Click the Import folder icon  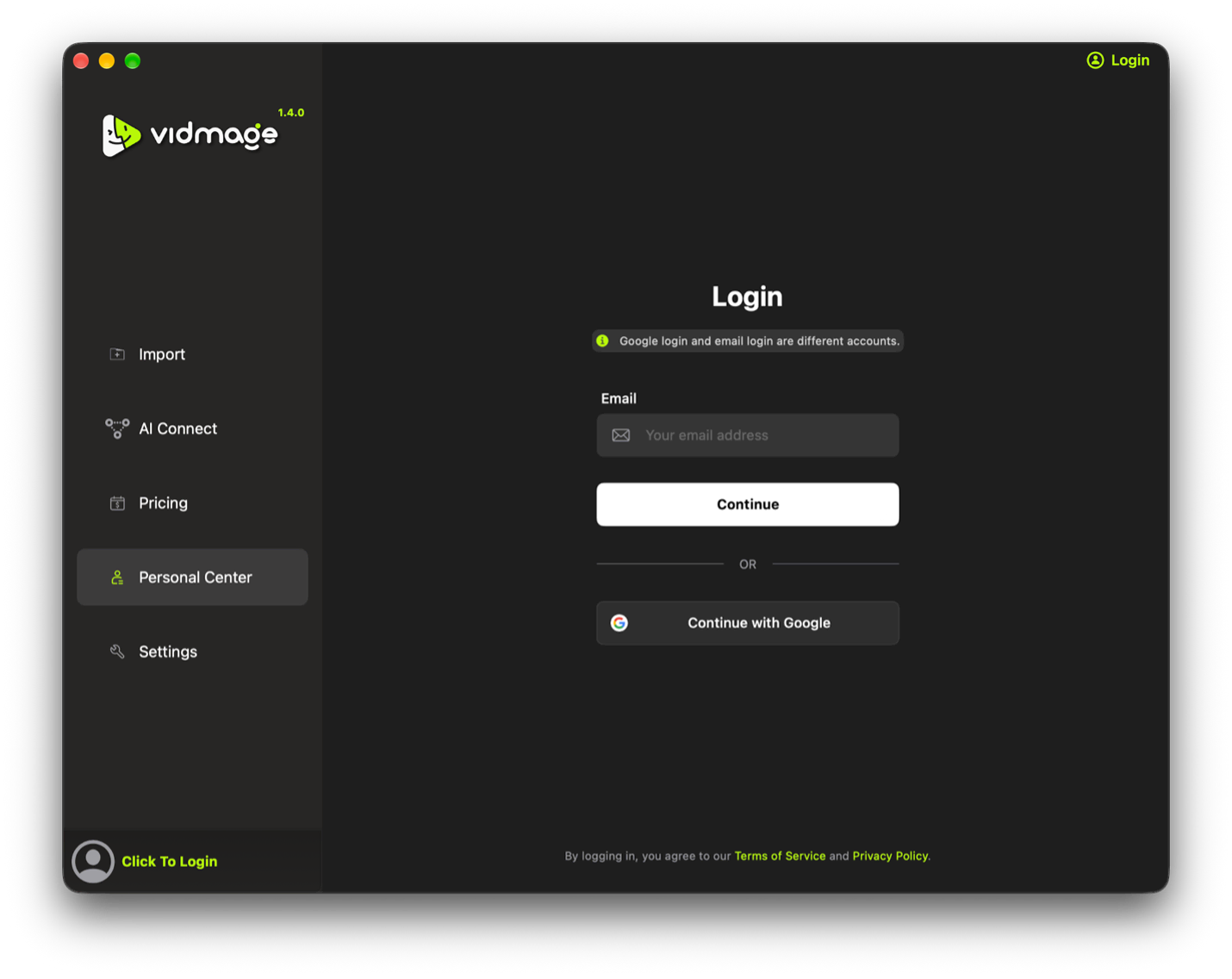pyautogui.click(x=117, y=354)
